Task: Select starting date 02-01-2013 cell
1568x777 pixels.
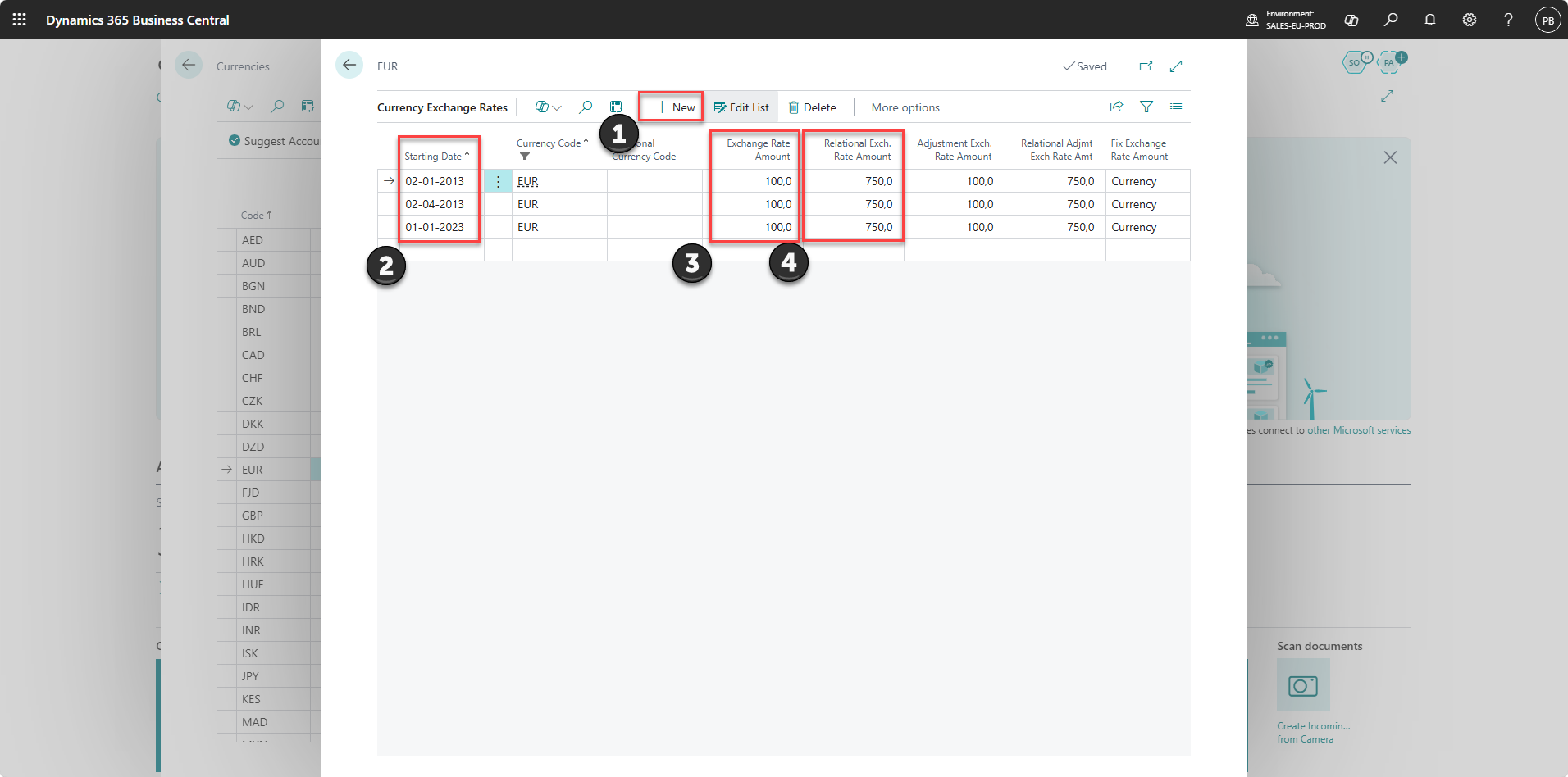Action: pyautogui.click(x=435, y=181)
